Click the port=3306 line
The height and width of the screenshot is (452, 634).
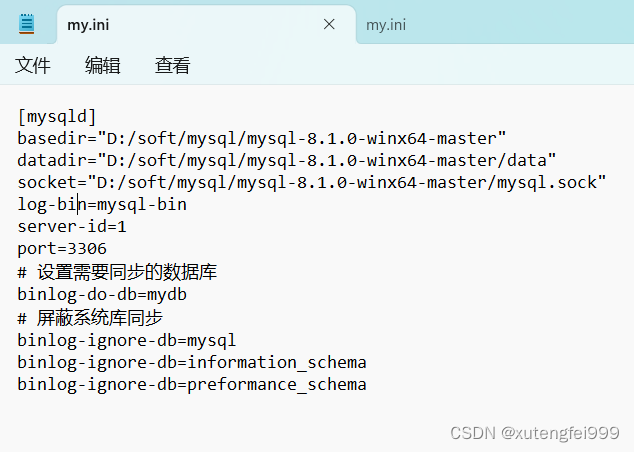[62, 248]
